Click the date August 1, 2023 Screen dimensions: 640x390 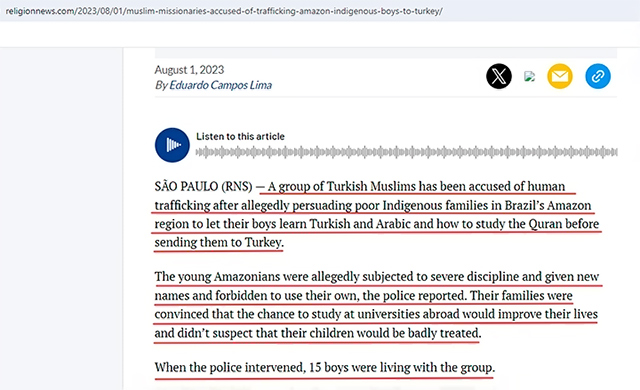pos(189,70)
